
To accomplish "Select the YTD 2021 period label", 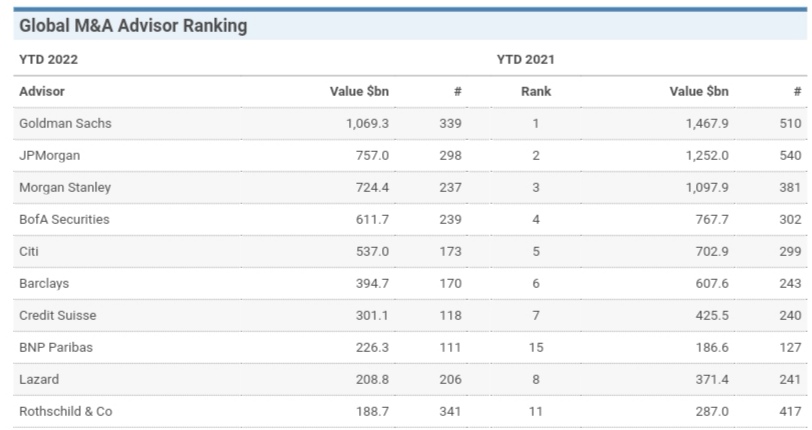I will point(525,60).
